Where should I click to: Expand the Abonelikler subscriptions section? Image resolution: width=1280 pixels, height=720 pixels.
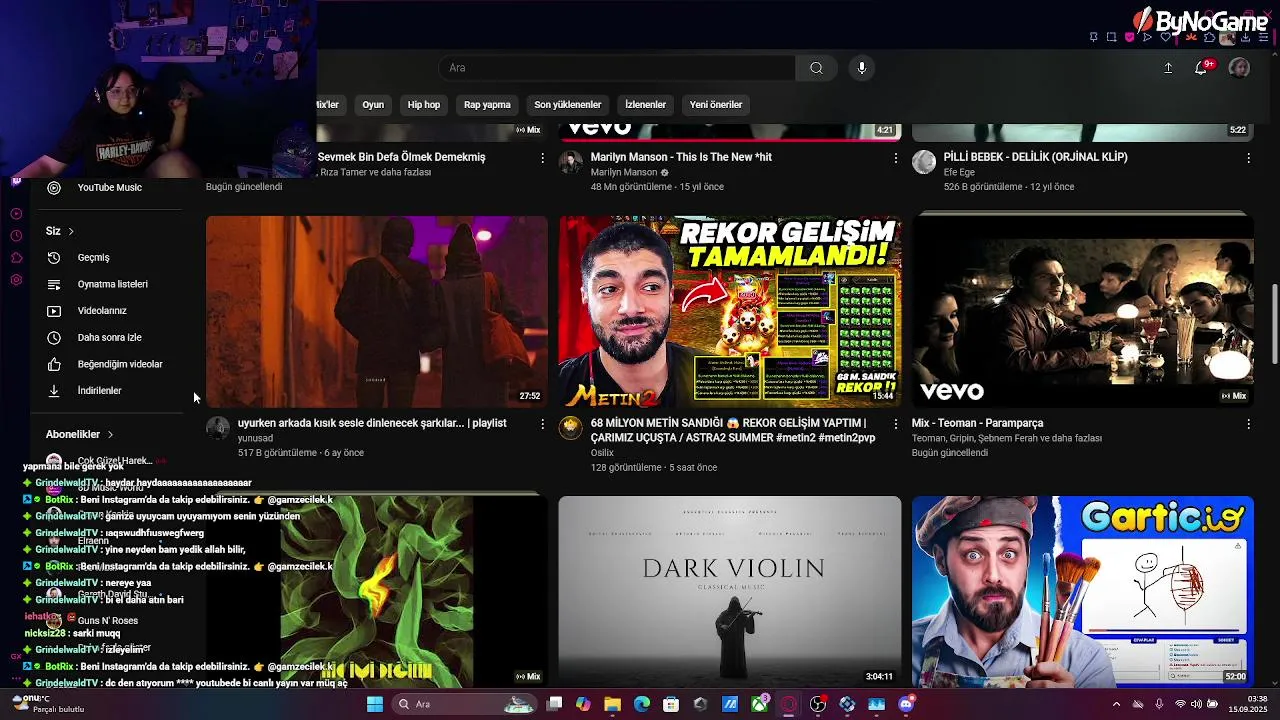pos(80,434)
